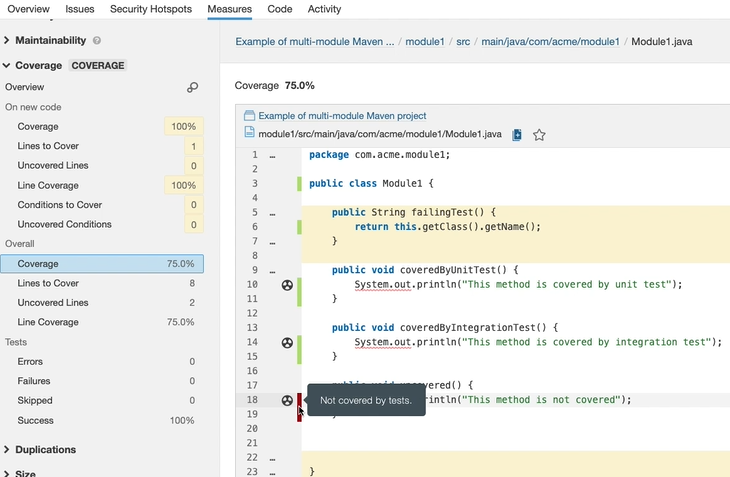
Task: Open issue icon on line 10
Action: pos(287,285)
